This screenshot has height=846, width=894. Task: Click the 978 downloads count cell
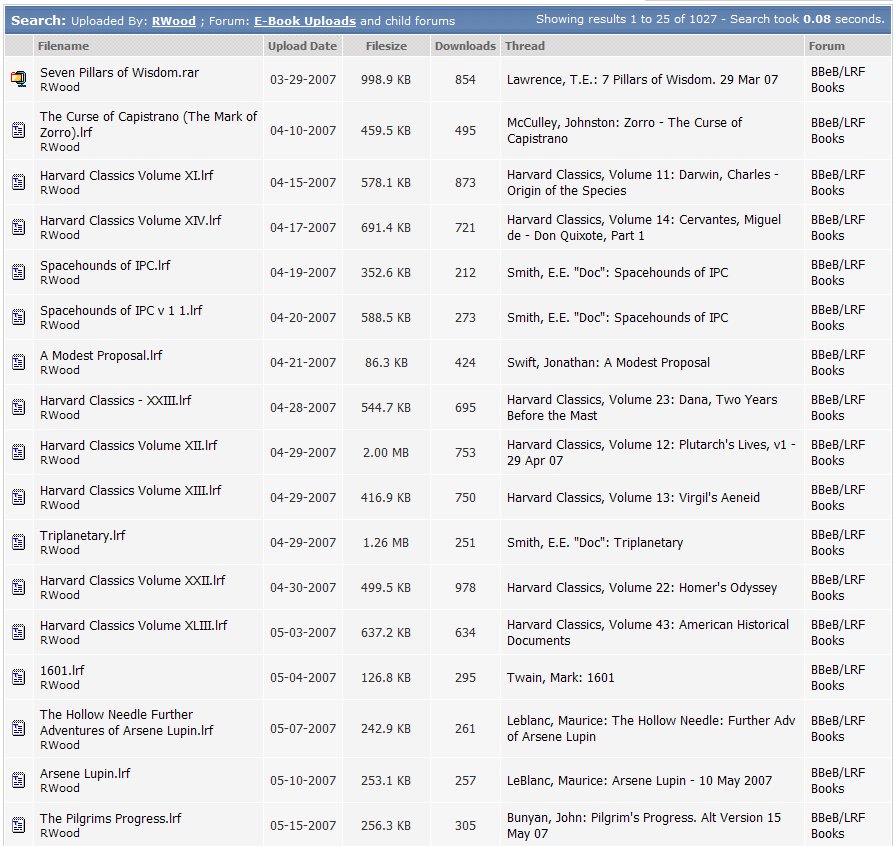(x=465, y=588)
